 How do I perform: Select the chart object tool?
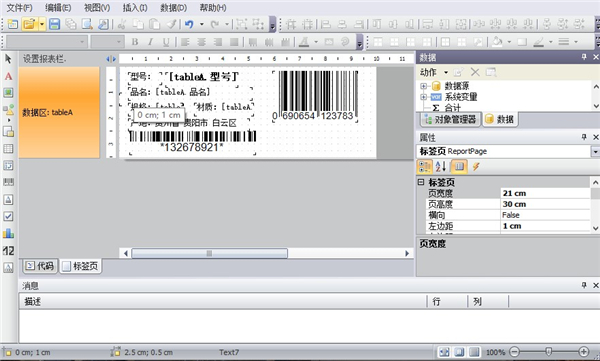[x=8, y=234]
